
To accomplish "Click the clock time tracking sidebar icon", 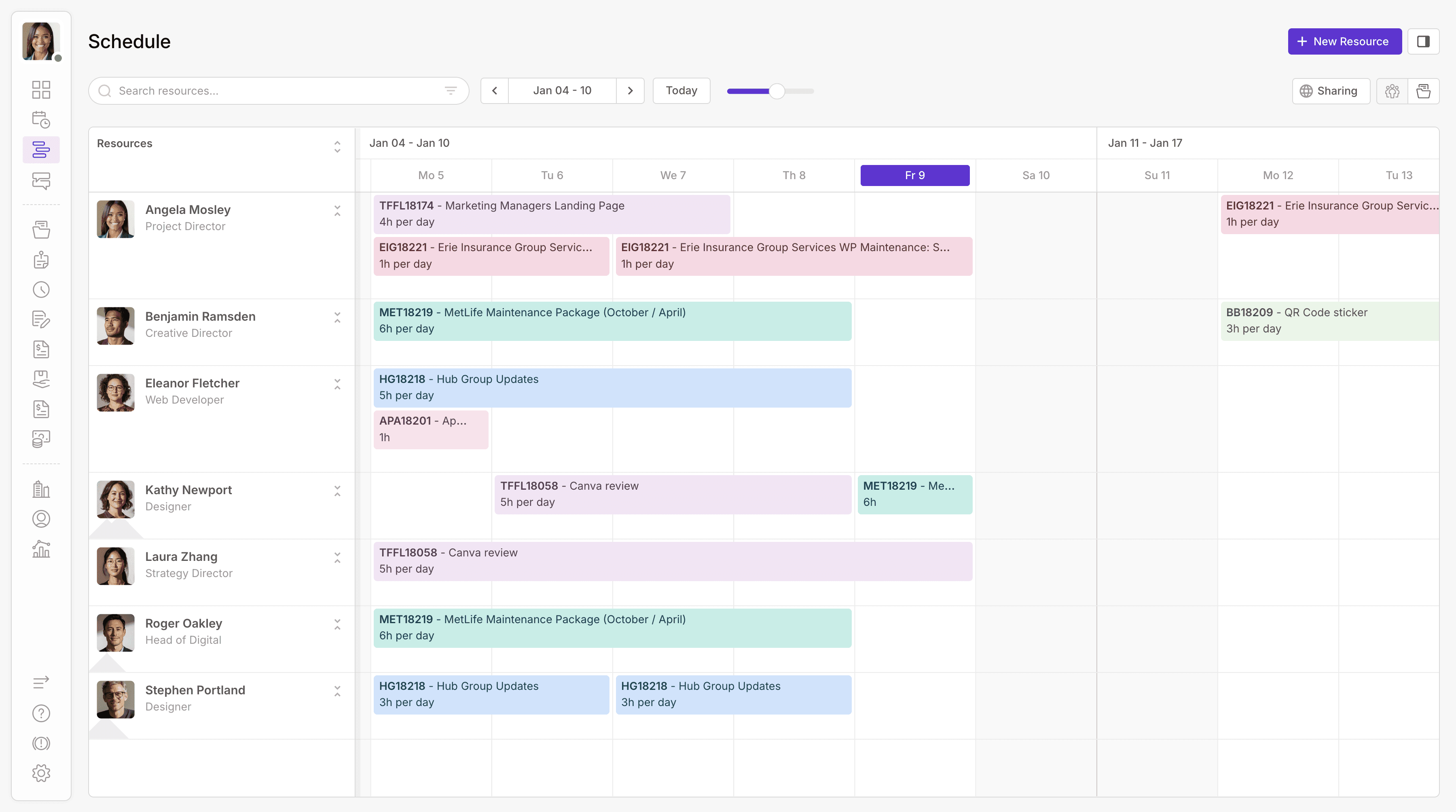I will tap(41, 290).
